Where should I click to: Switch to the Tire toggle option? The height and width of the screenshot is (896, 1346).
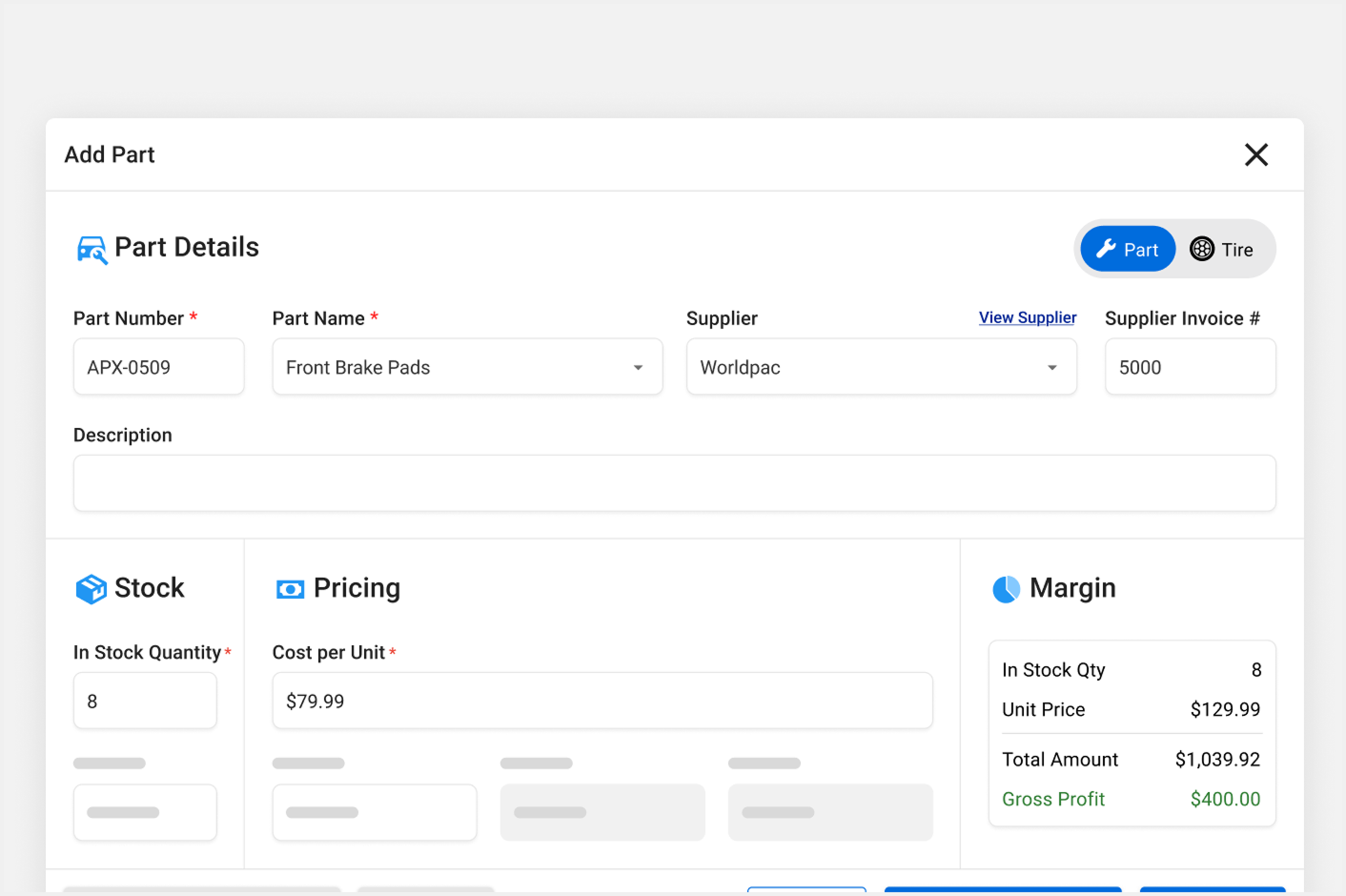(x=1222, y=250)
